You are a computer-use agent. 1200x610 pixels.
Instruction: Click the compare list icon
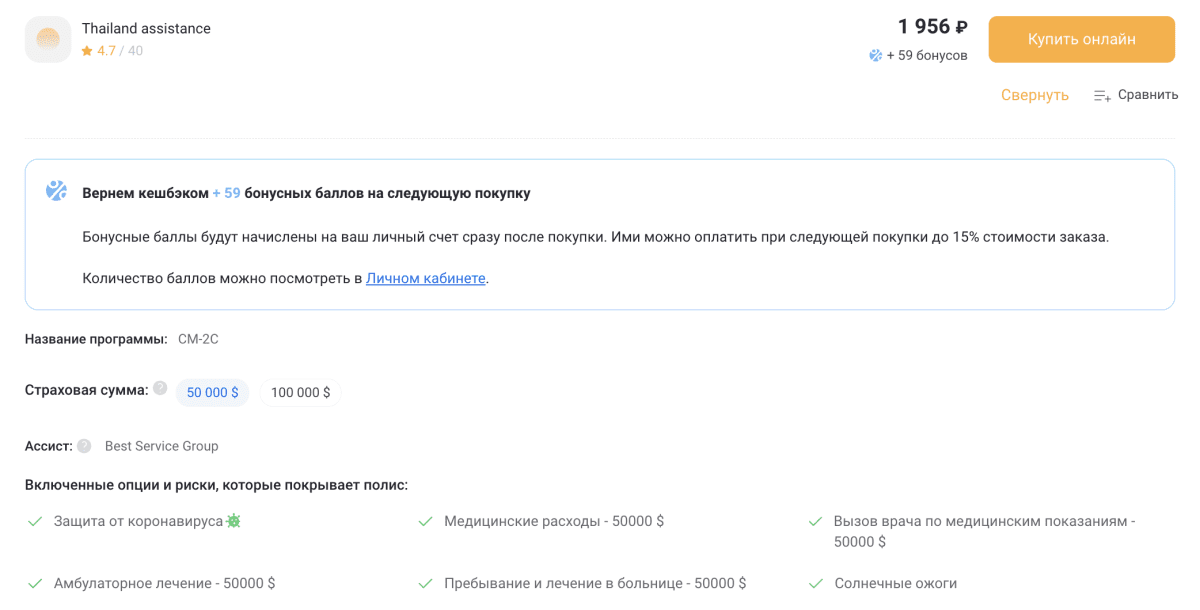1102,96
